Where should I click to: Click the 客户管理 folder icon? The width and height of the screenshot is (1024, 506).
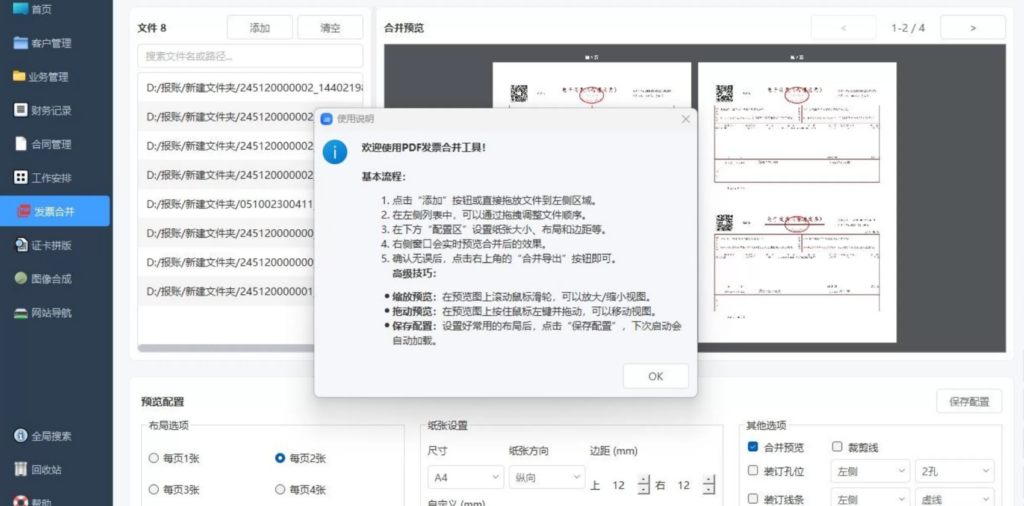coord(21,43)
